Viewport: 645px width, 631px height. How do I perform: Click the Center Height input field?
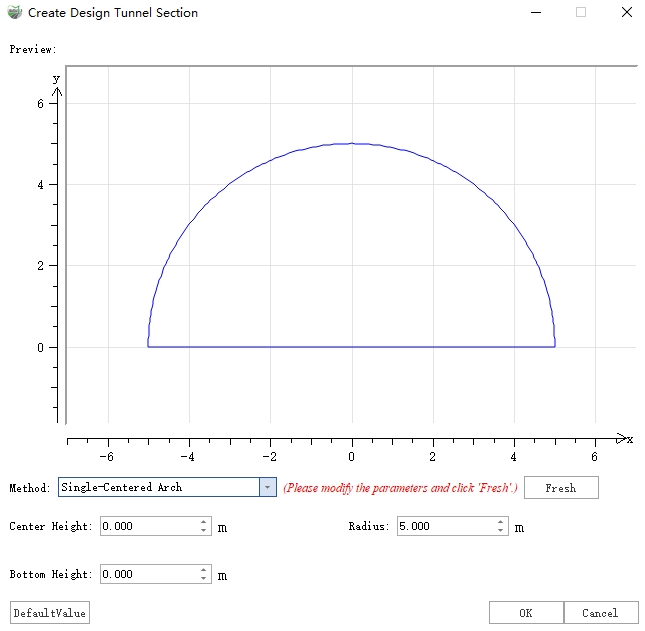coord(148,526)
